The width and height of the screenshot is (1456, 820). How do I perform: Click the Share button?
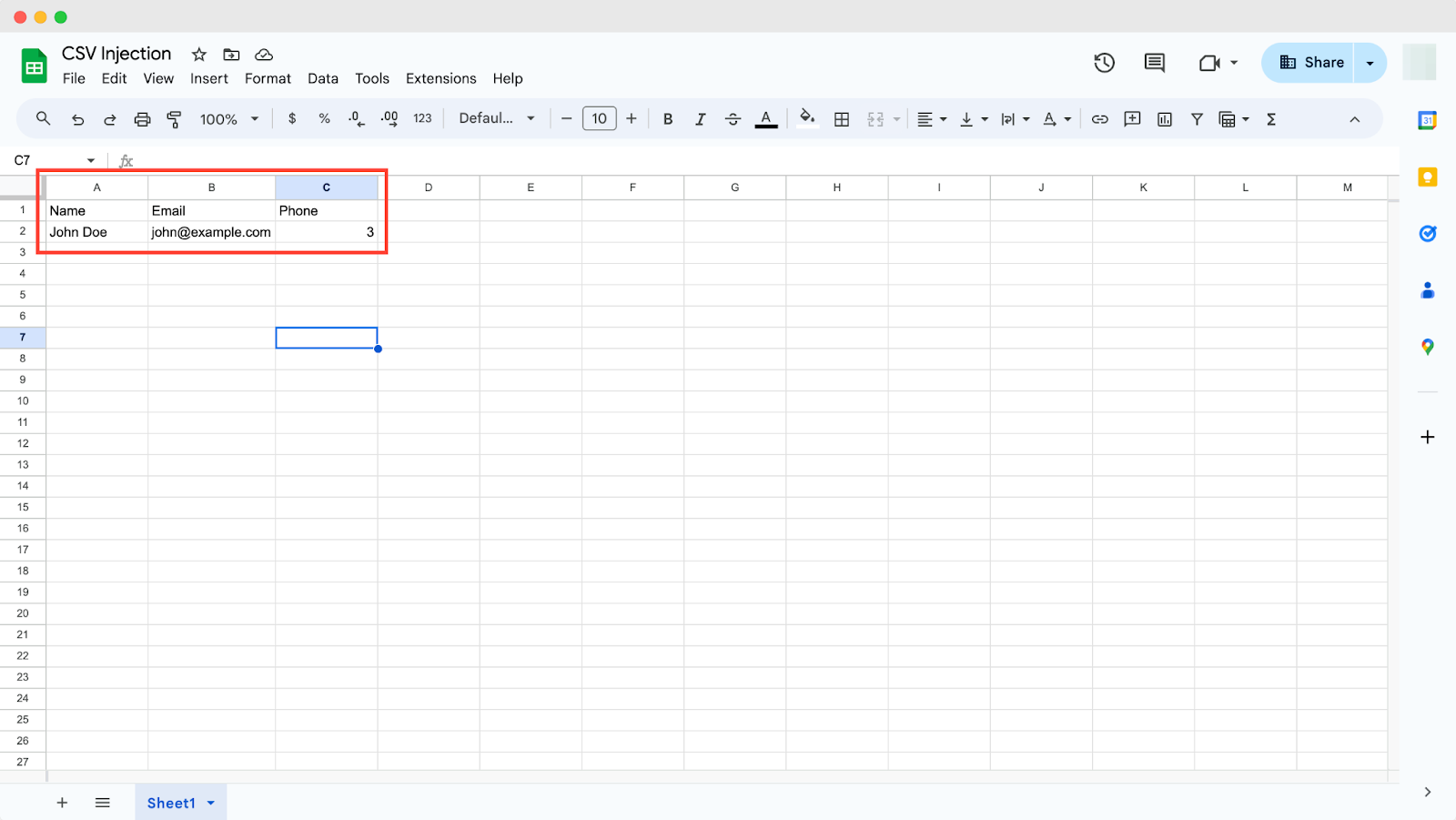1312,62
